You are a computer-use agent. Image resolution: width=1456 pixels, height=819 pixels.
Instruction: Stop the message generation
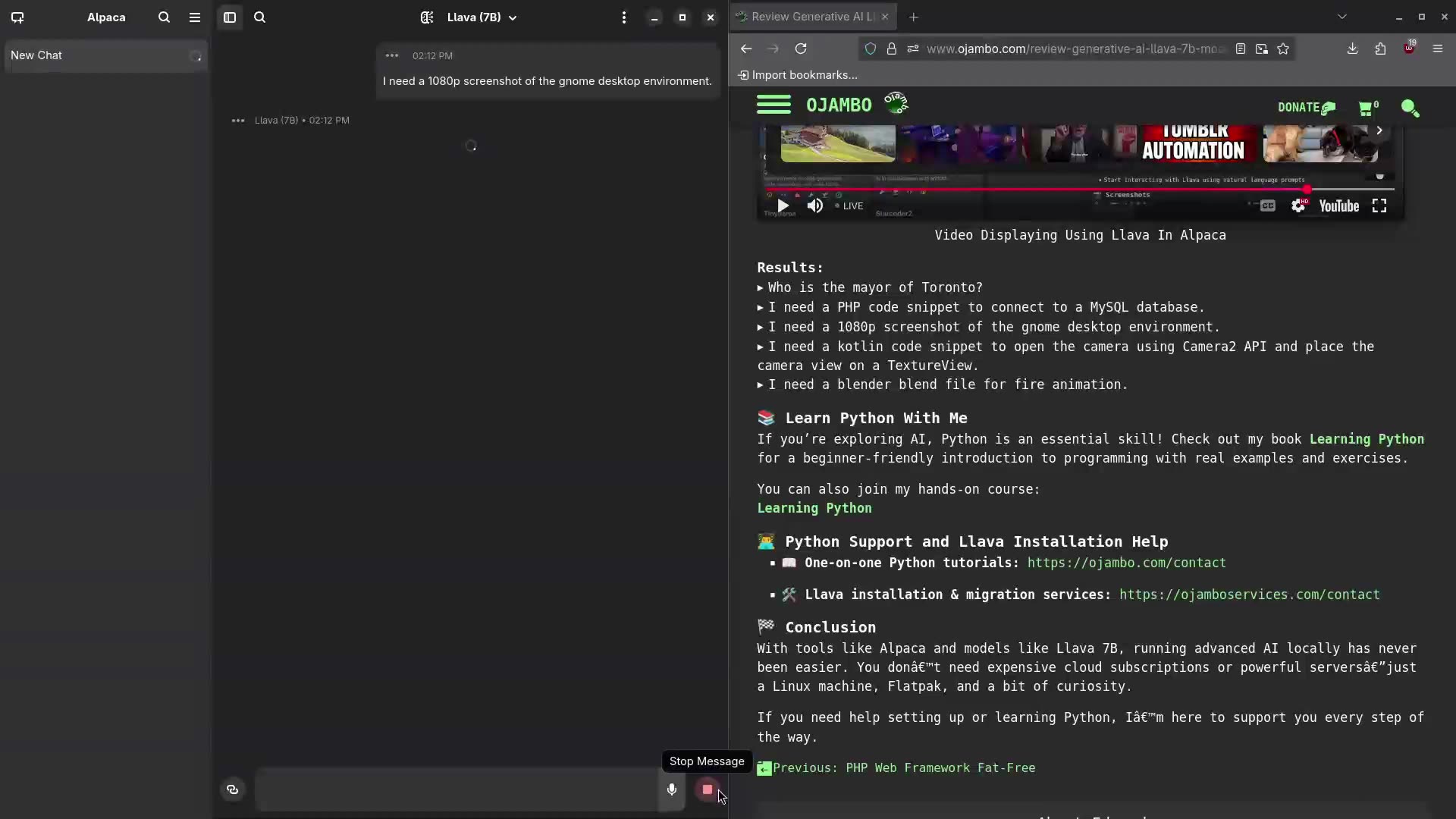tap(708, 789)
